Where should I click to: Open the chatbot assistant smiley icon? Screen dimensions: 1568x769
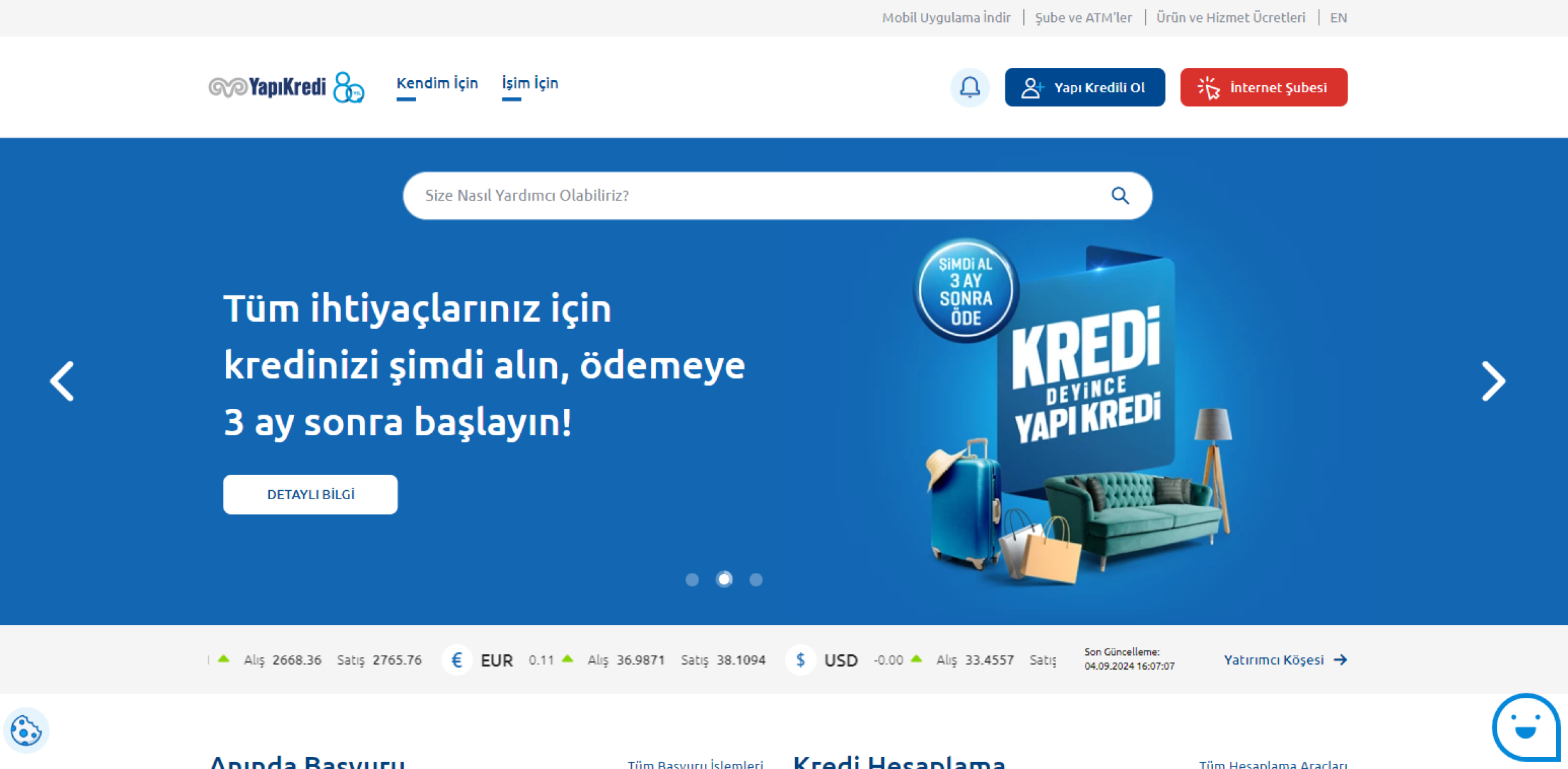click(x=1525, y=728)
